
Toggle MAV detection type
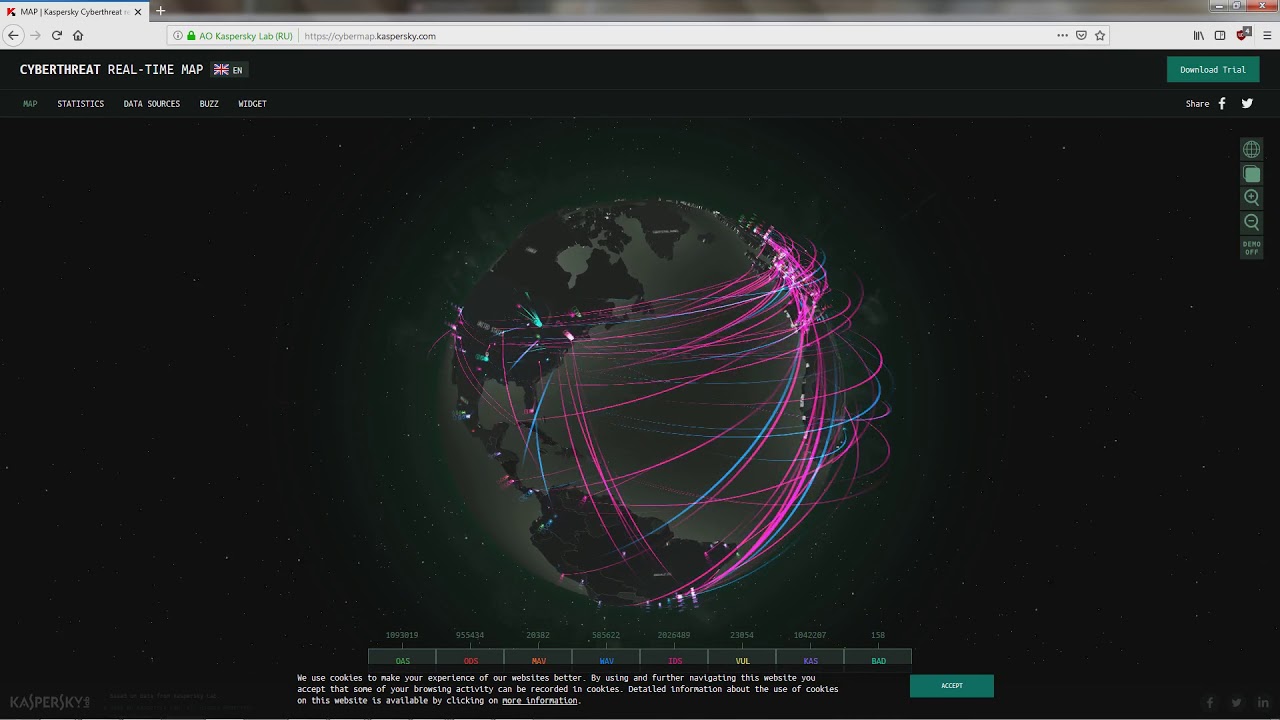click(538, 660)
